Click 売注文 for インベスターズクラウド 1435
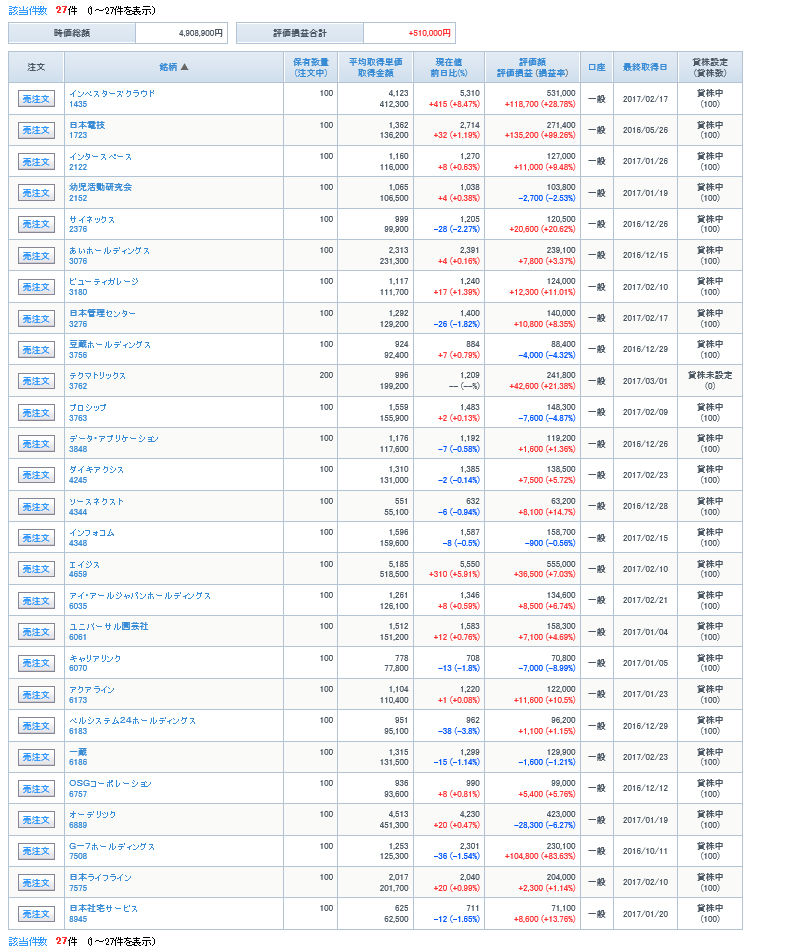The width and height of the screenshot is (791, 952). [x=36, y=99]
